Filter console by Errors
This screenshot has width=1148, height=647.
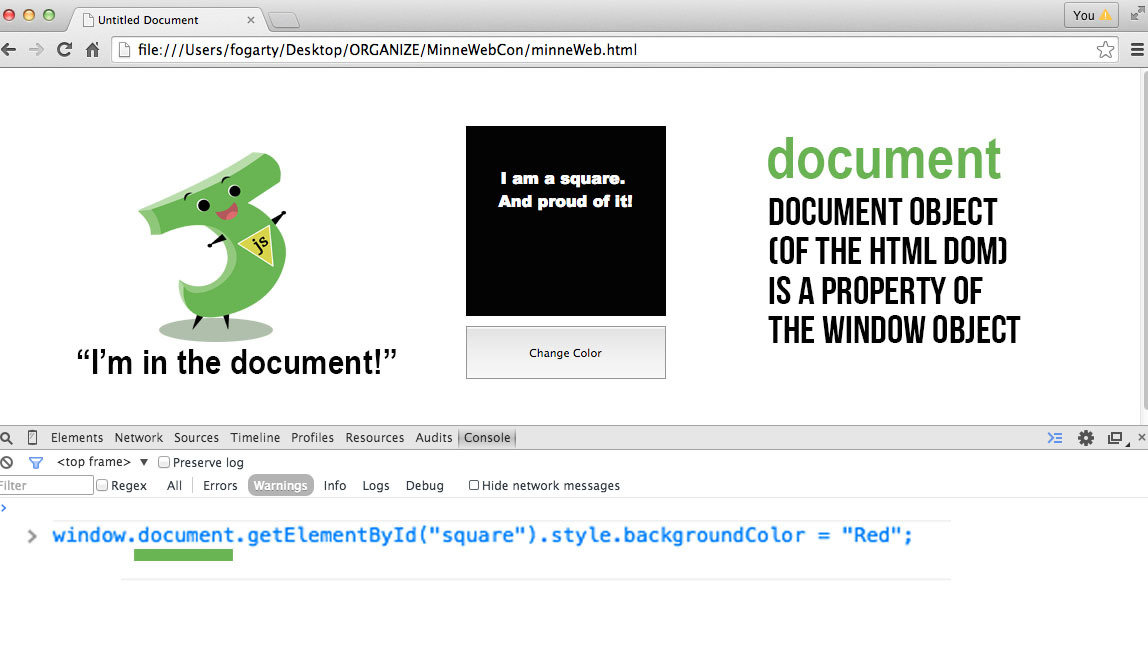220,485
